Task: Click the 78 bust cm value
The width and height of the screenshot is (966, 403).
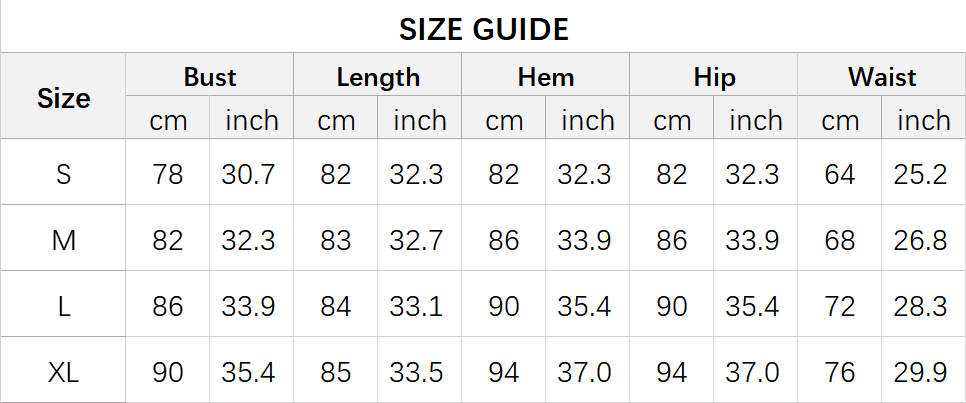Action: (168, 174)
